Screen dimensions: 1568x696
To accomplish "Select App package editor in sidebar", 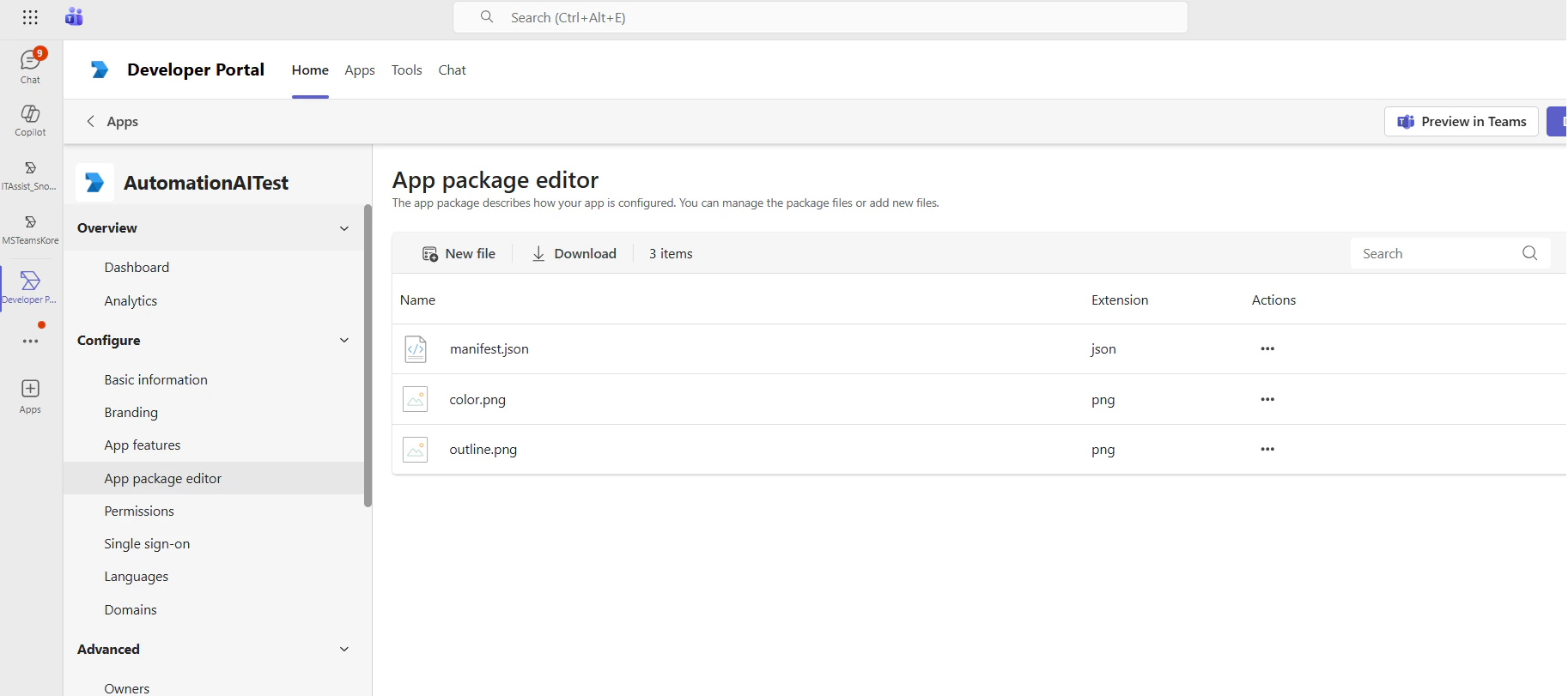I will tap(214, 478).
